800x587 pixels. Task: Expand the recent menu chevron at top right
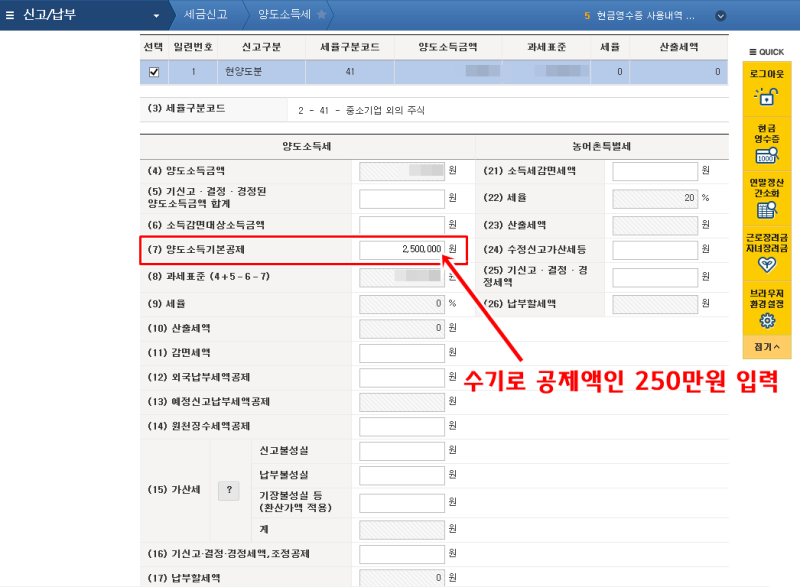[x=720, y=16]
